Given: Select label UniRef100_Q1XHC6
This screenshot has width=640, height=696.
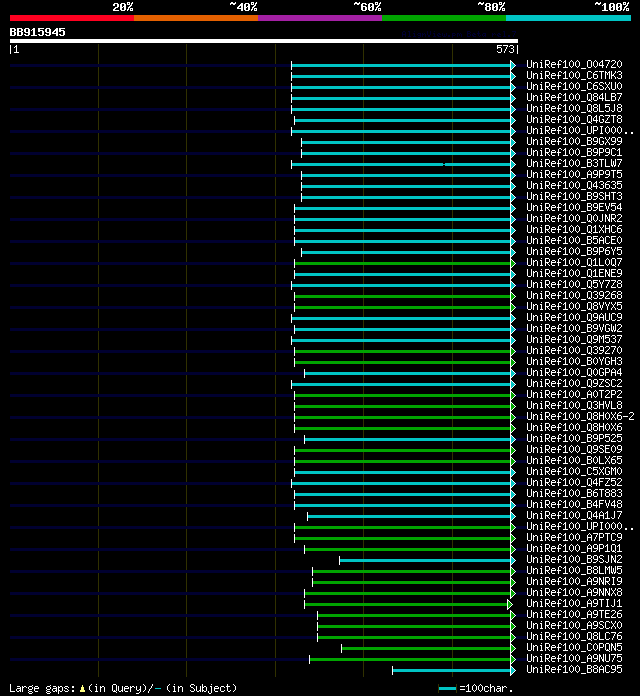Looking at the screenshot, I should click(x=574, y=229).
